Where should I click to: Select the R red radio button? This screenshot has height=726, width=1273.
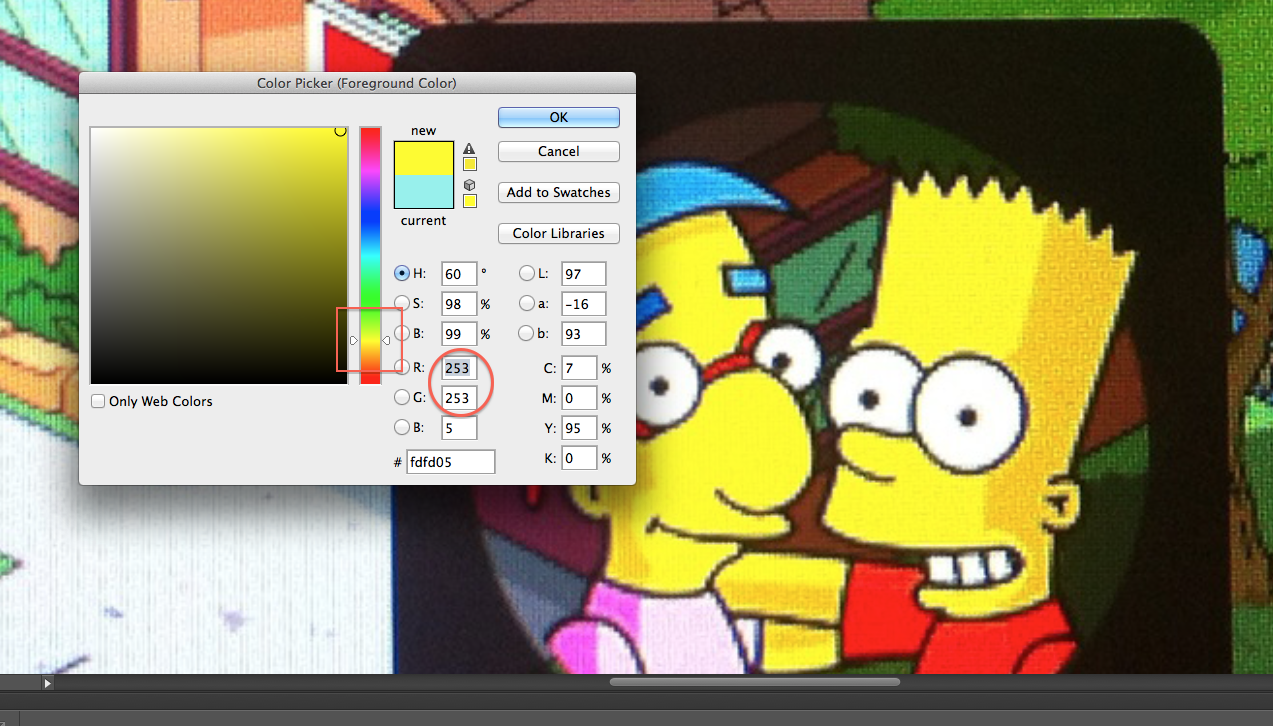point(402,367)
